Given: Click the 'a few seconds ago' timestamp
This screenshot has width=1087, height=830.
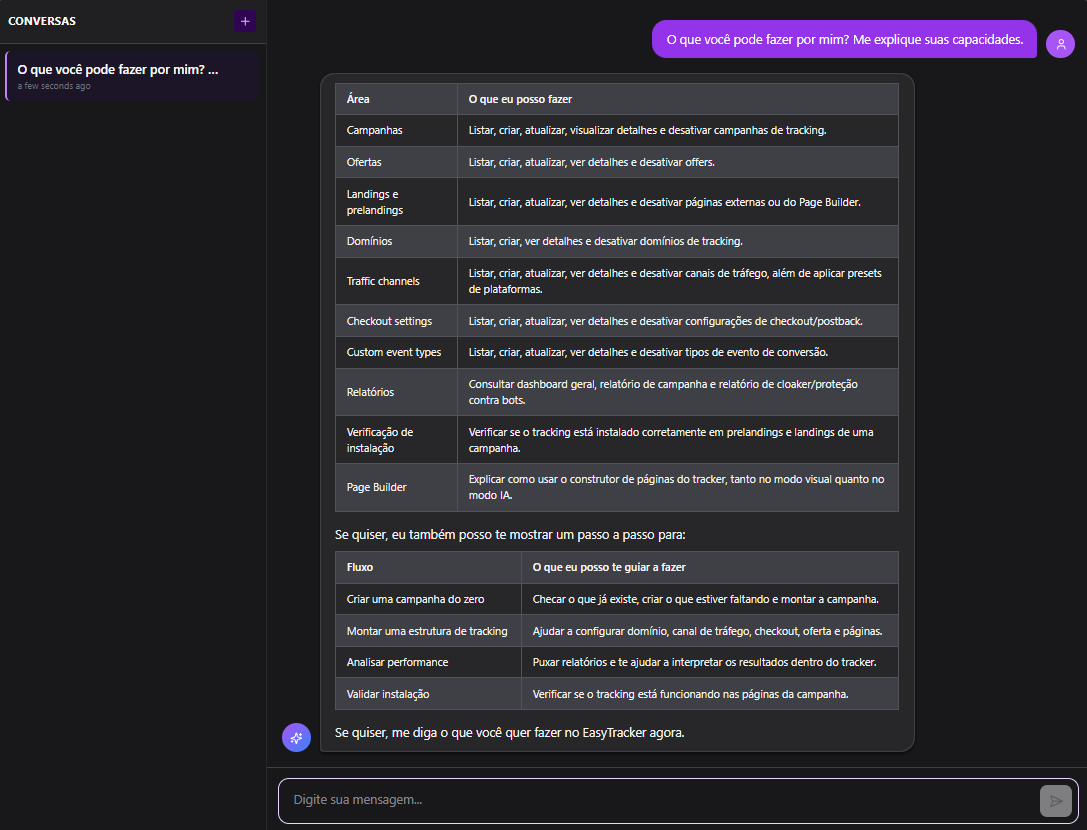Looking at the screenshot, I should point(54,86).
